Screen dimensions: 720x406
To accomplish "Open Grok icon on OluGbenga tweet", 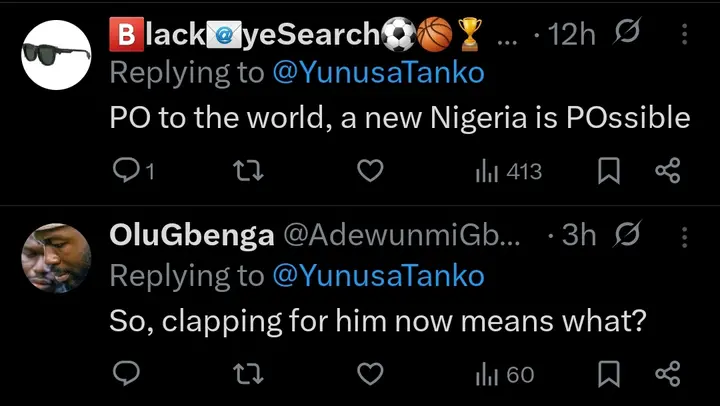I will pos(629,236).
